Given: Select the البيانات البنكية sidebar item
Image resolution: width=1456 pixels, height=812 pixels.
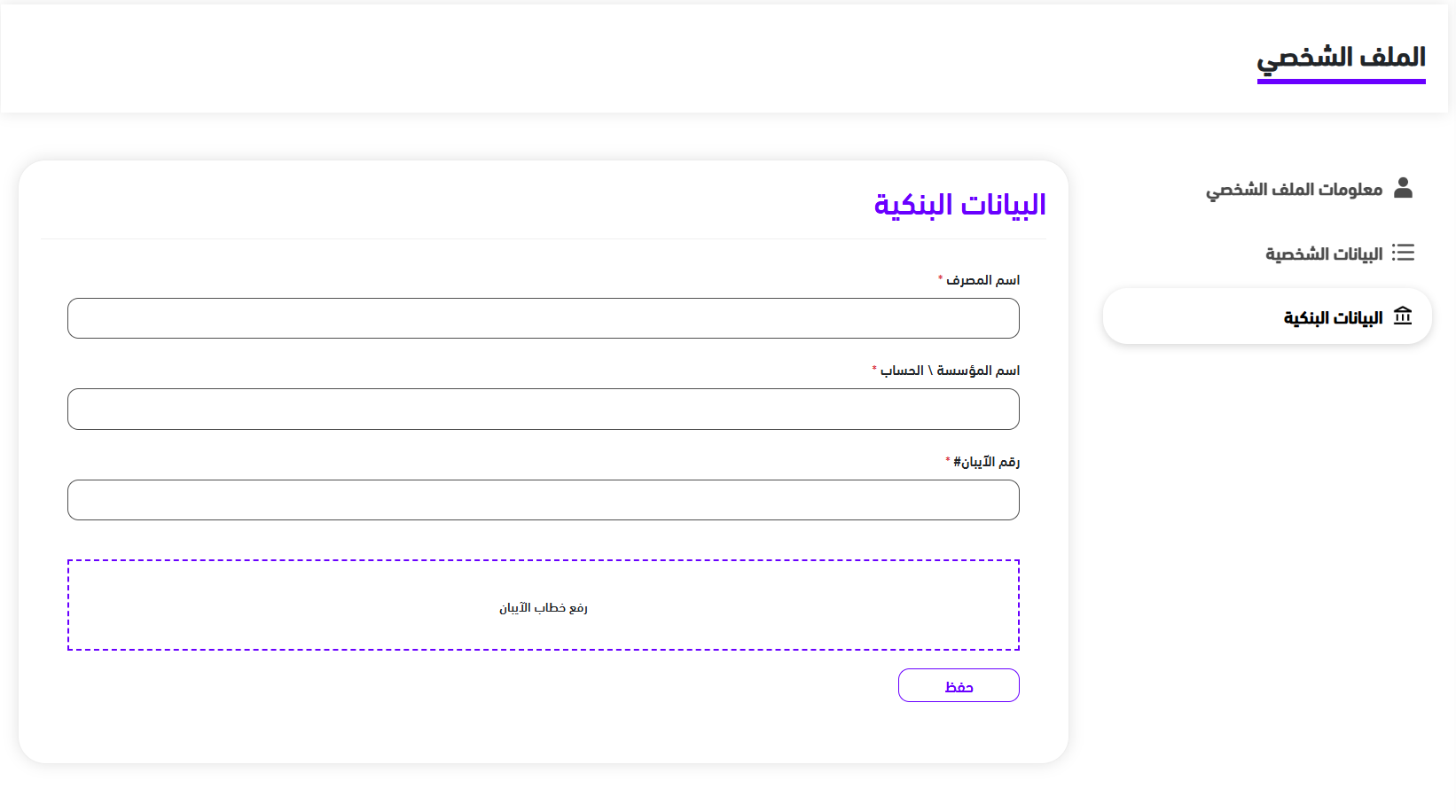Looking at the screenshot, I should (1333, 318).
